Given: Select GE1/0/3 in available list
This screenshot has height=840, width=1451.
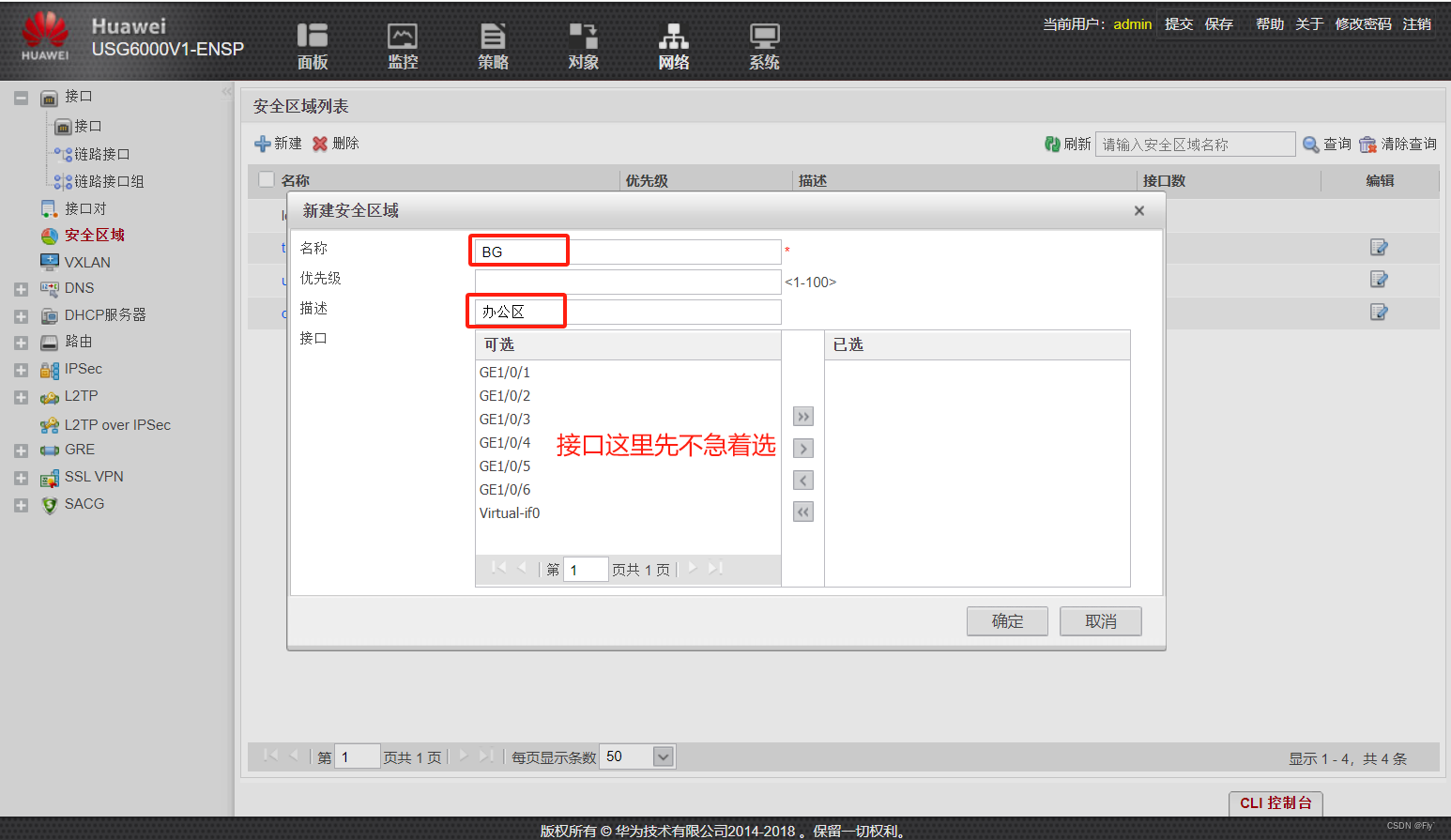Looking at the screenshot, I should click(505, 420).
